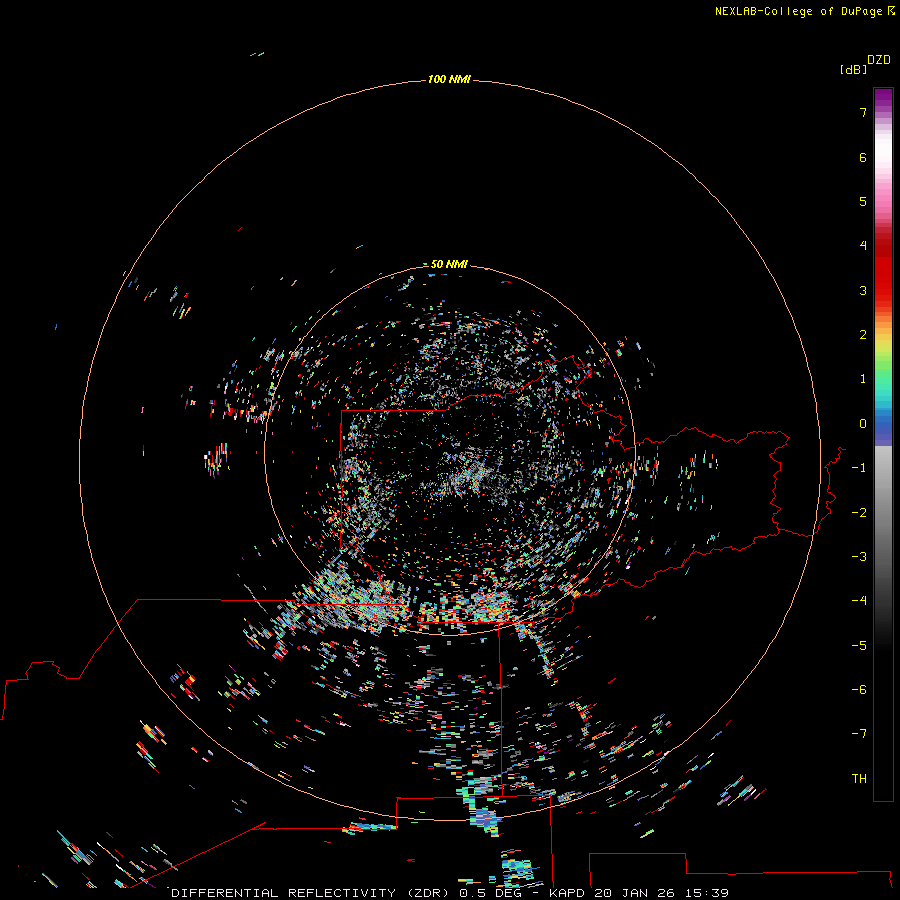Screen dimensions: 900x900
Task: Click the TH threshold label on the scale
Action: click(x=859, y=779)
